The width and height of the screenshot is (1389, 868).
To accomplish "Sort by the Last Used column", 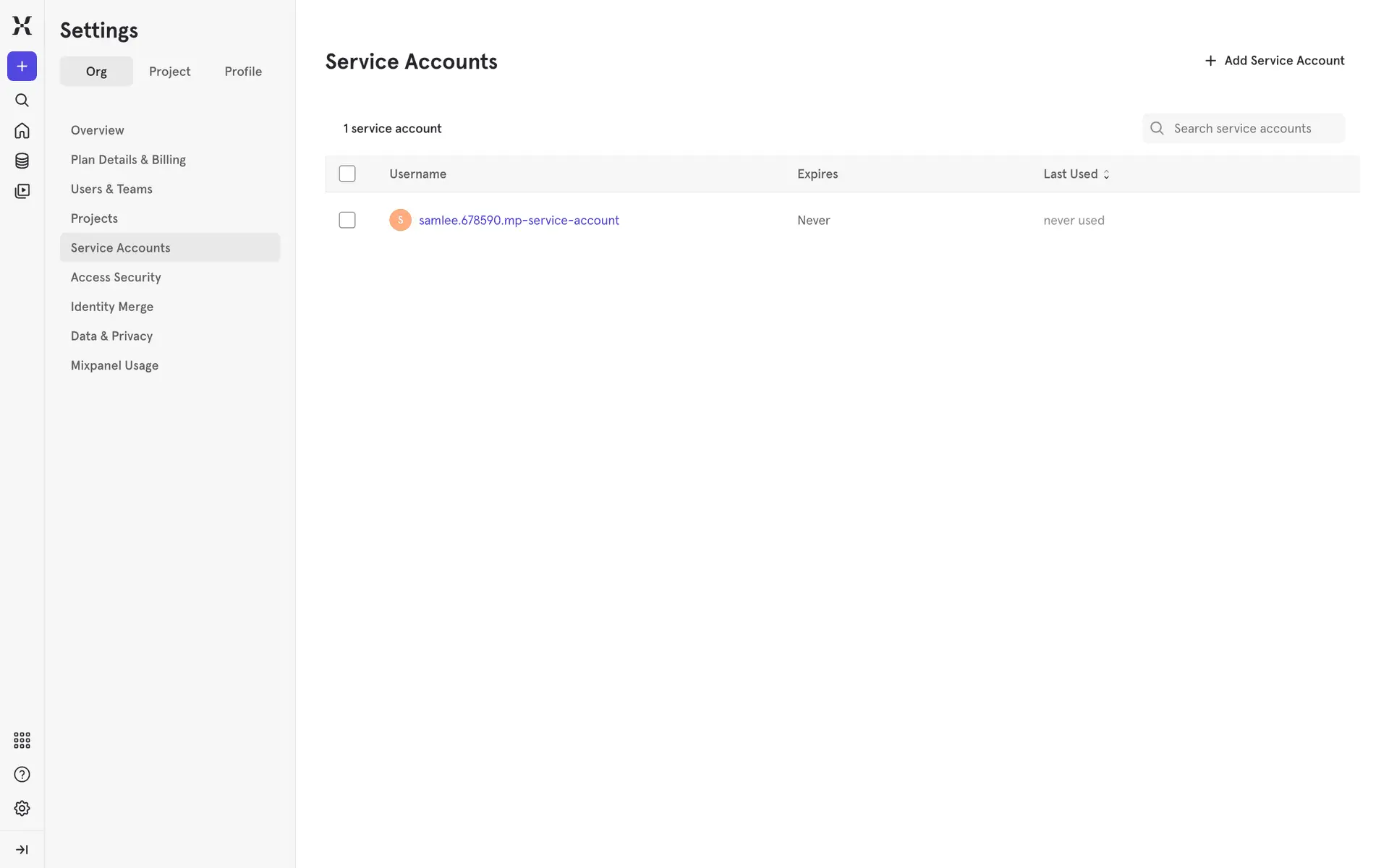I will (1076, 174).
